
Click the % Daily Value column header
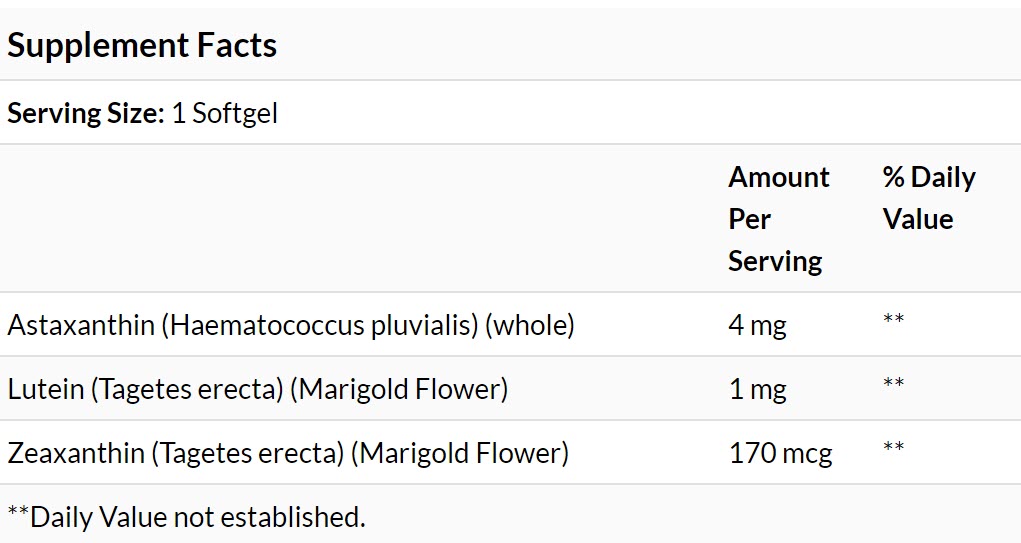click(929, 198)
